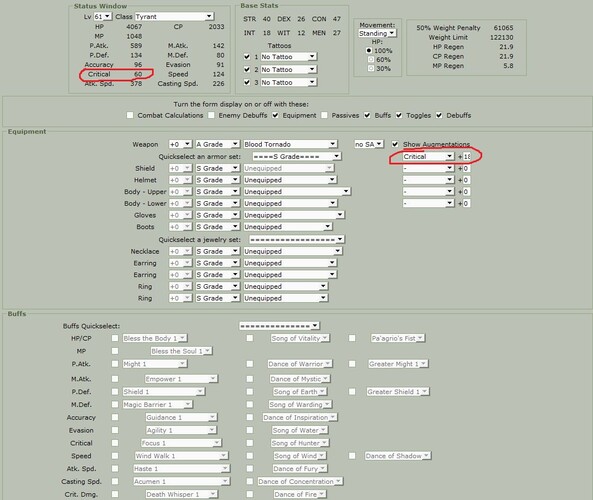Open the Buffs Quickselect dropdown
The width and height of the screenshot is (593, 500).
tap(279, 326)
